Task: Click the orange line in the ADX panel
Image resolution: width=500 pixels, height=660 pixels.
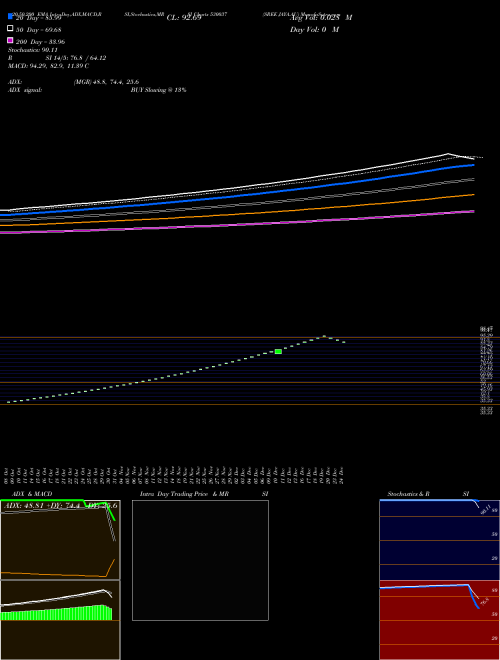Action: (58, 572)
